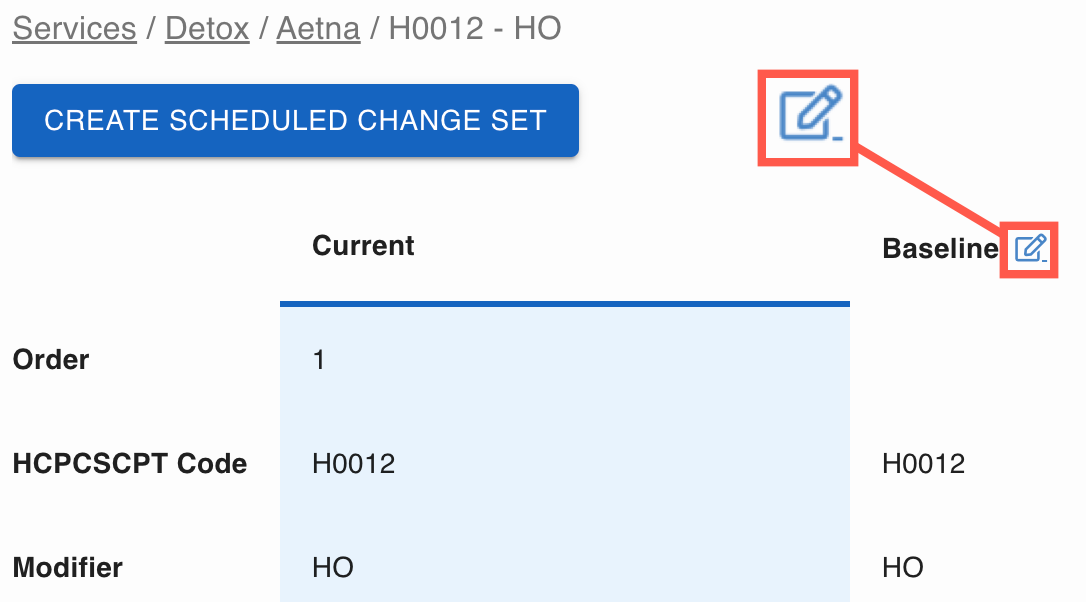Select H0012 in the Baseline column

[x=923, y=464]
